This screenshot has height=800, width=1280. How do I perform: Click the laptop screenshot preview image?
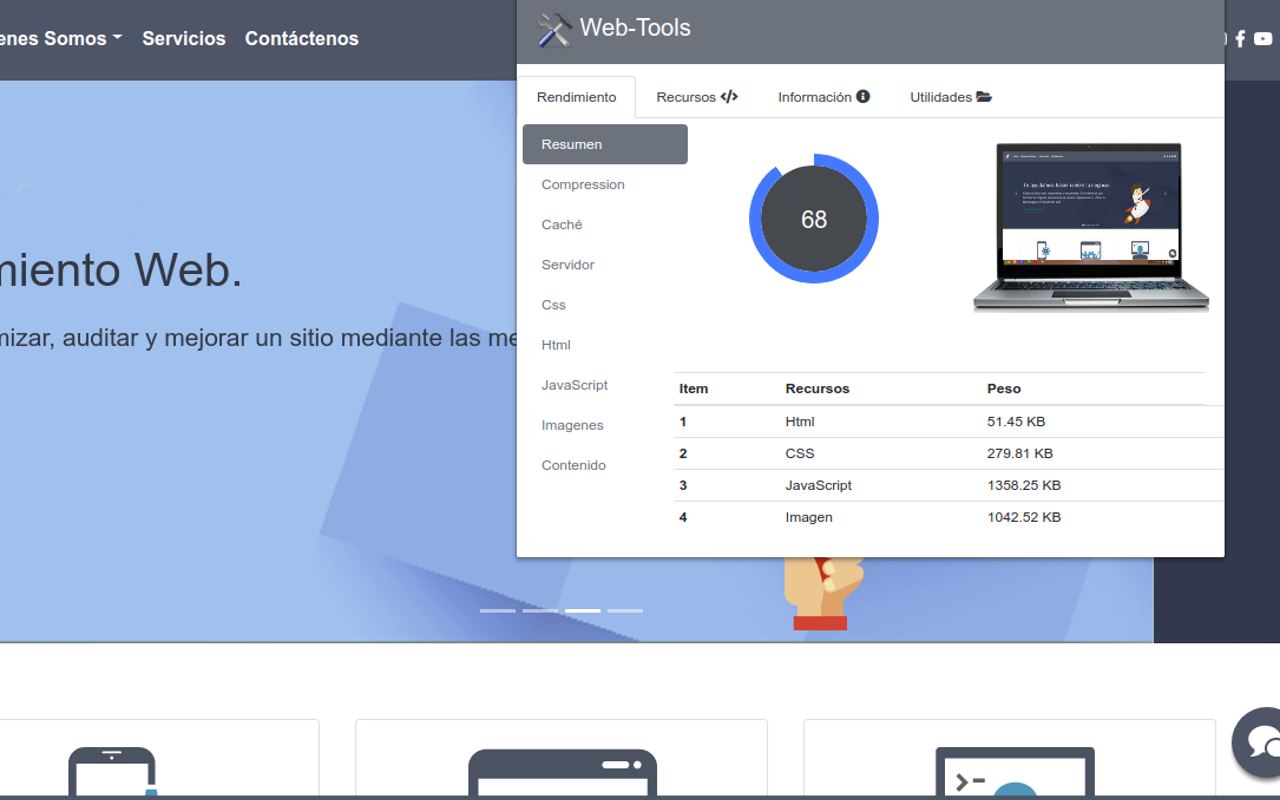pyautogui.click(x=1090, y=225)
